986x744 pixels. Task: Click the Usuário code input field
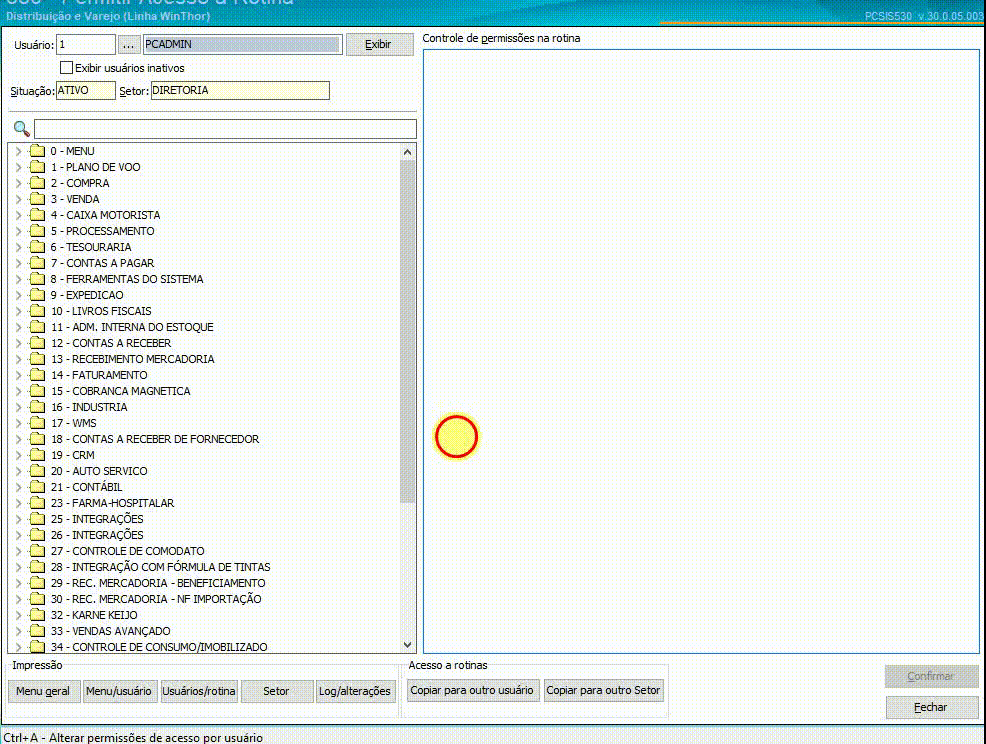86,45
